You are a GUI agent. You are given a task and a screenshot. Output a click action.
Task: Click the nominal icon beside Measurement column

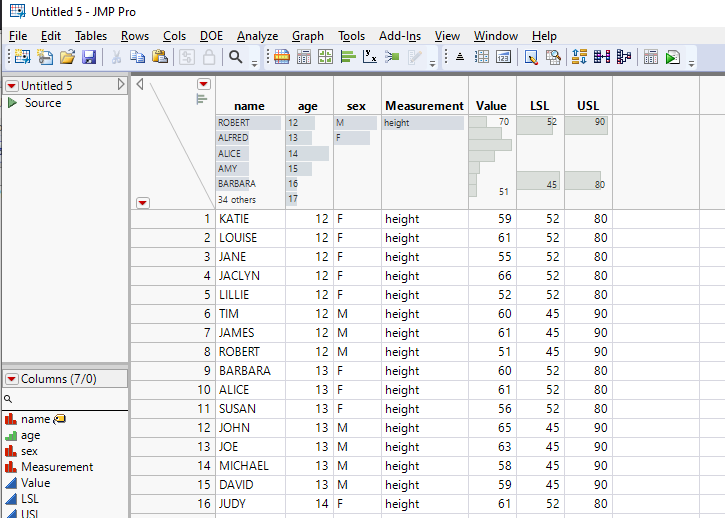[11, 467]
